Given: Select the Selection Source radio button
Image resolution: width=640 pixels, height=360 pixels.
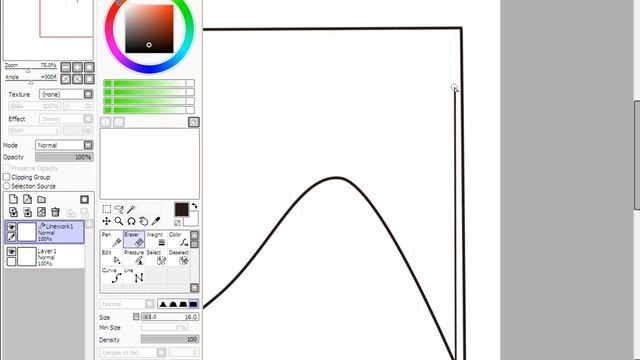Looking at the screenshot, I should [x=7, y=186].
